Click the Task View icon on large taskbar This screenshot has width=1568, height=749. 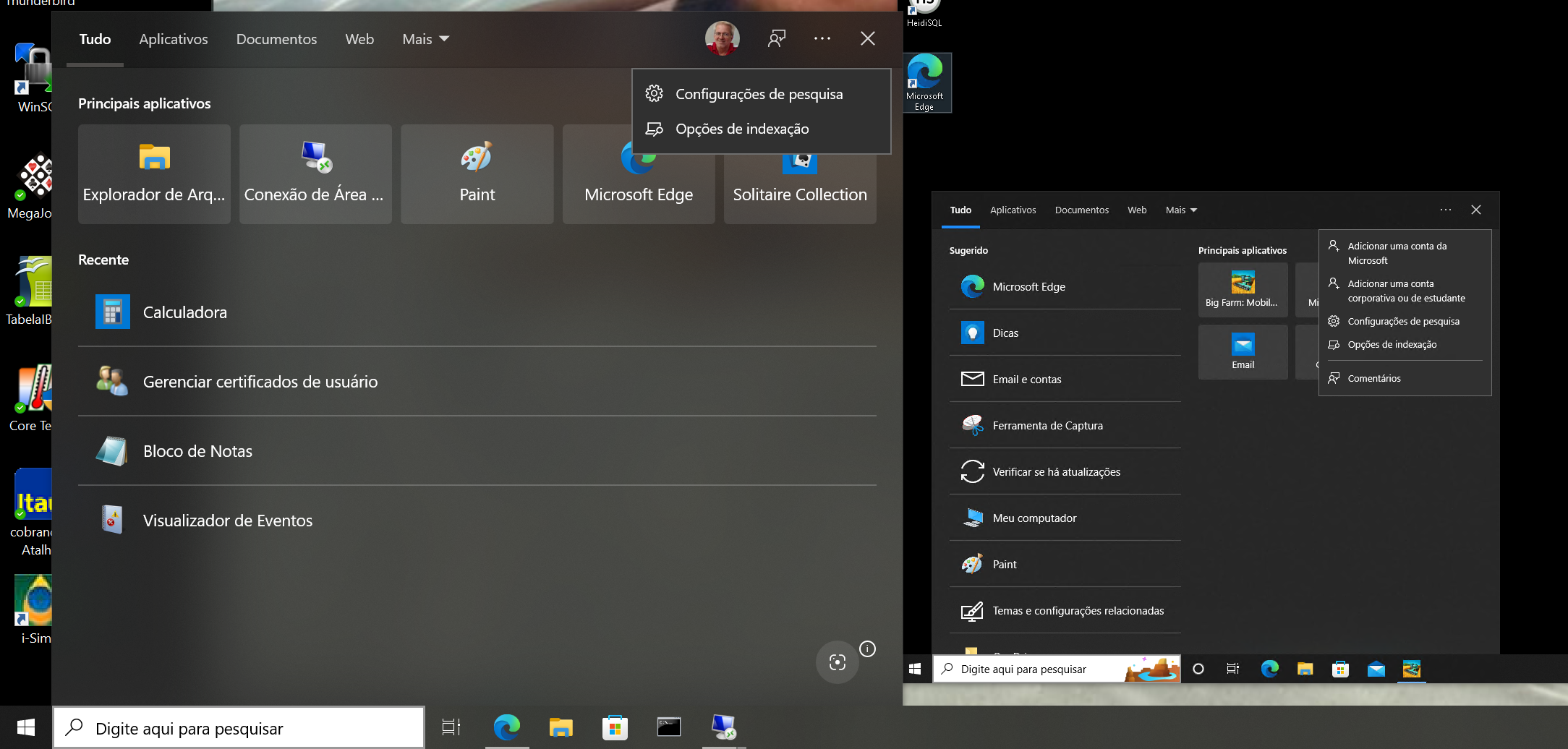[x=451, y=727]
